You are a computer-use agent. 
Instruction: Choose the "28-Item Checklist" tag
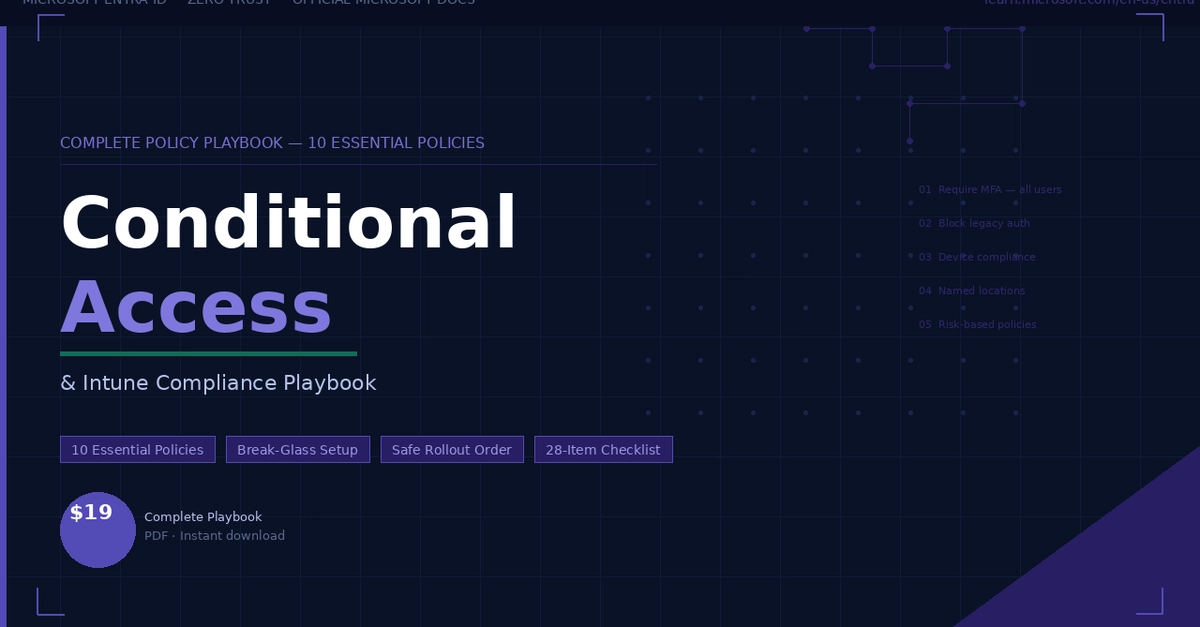tap(603, 450)
